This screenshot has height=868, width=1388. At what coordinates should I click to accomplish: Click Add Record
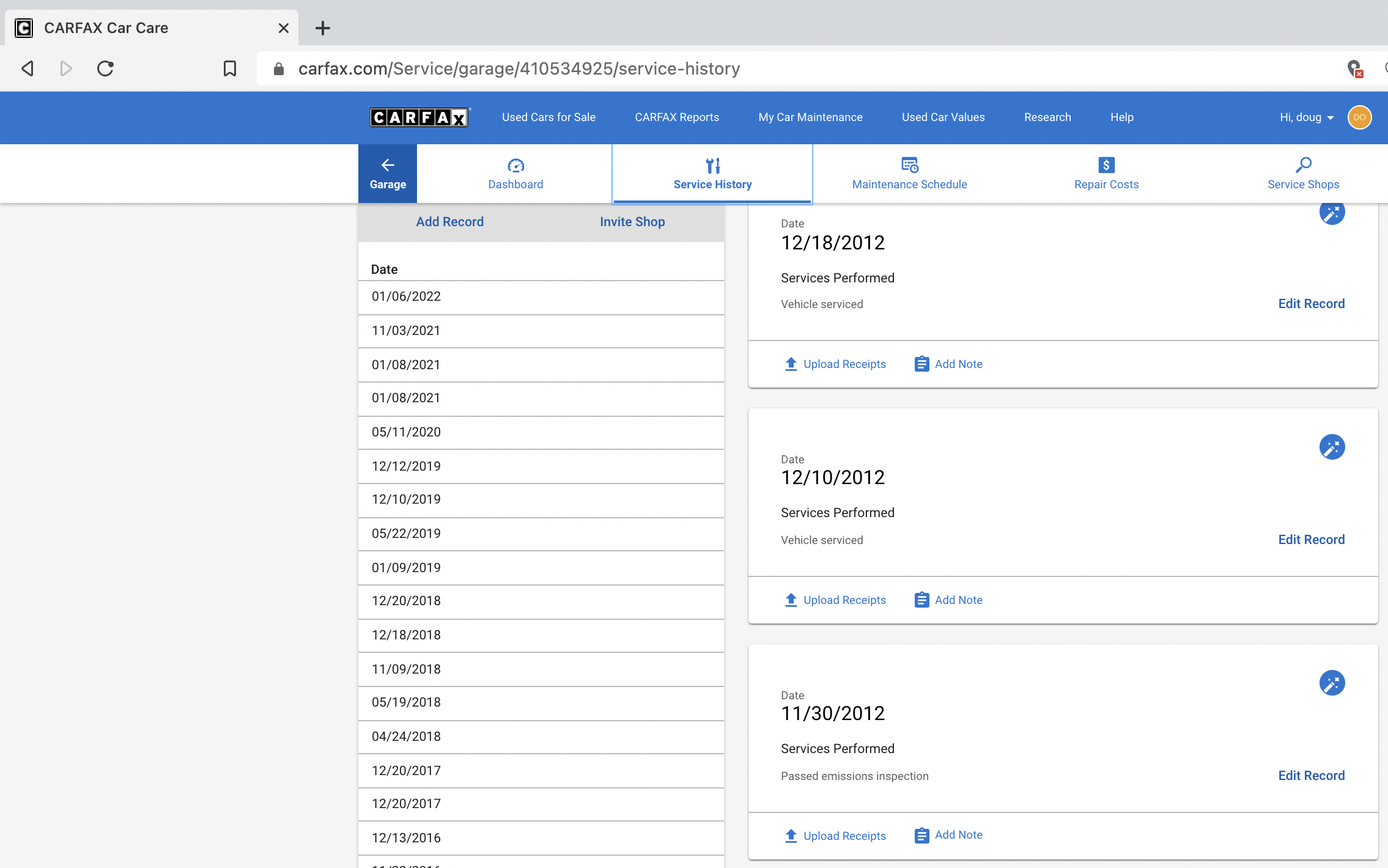click(449, 222)
